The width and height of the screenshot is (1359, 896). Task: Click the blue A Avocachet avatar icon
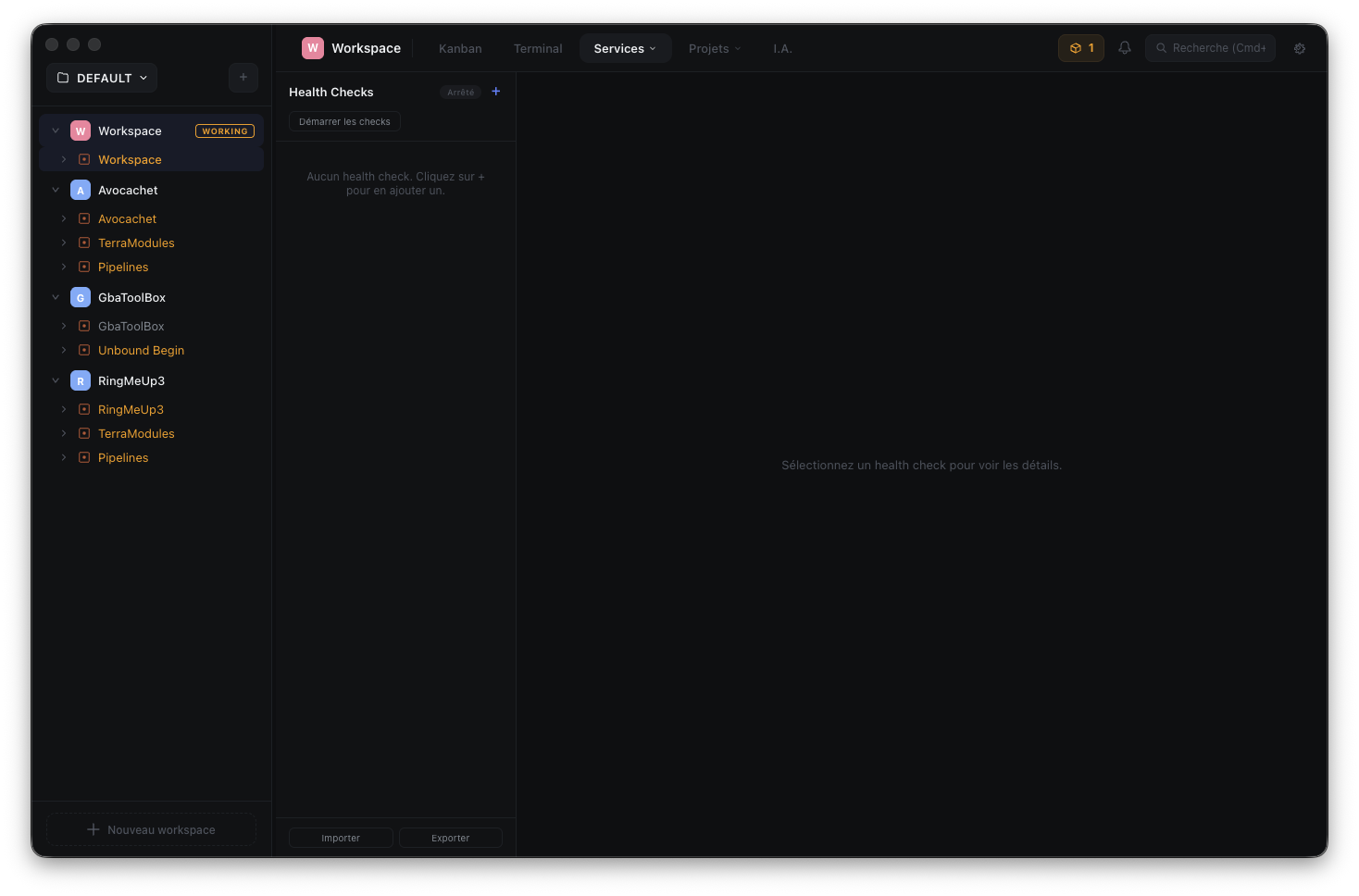click(81, 191)
